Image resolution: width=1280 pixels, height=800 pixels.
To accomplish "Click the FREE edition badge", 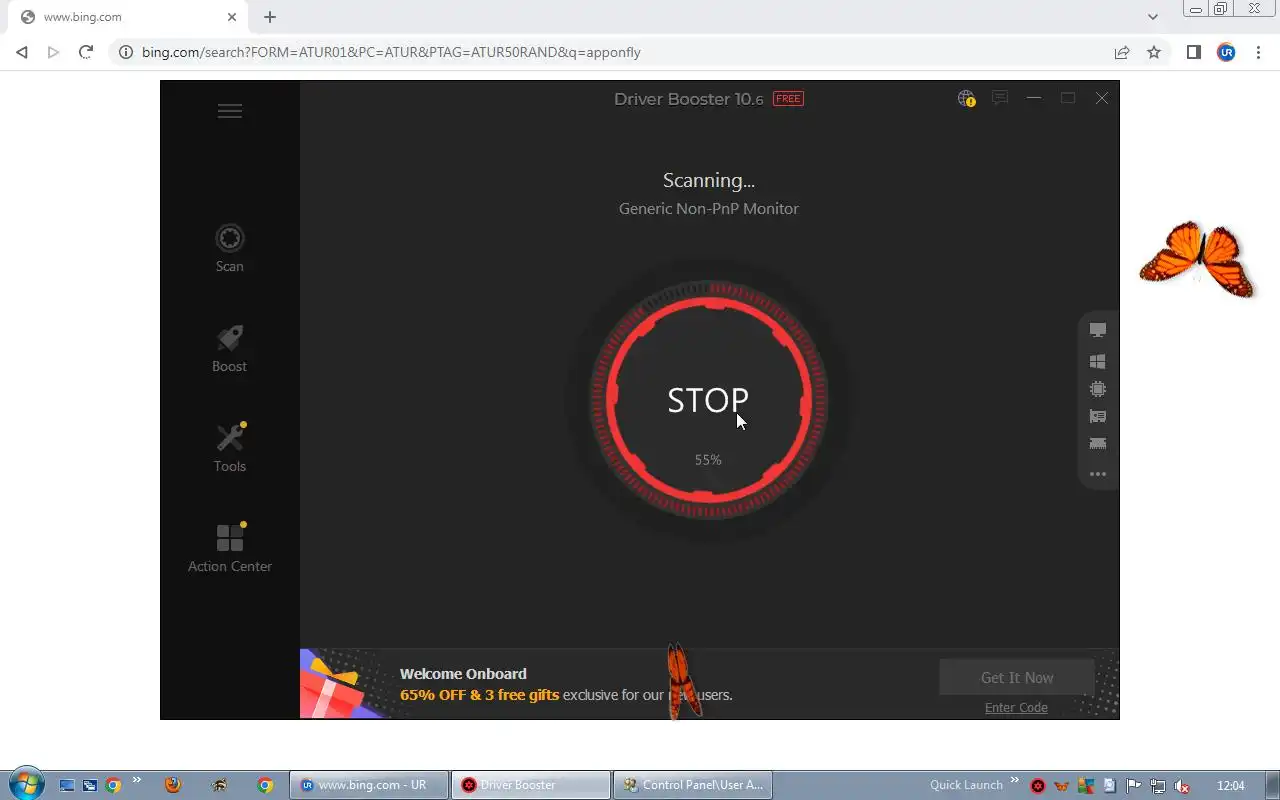I will coord(788,98).
